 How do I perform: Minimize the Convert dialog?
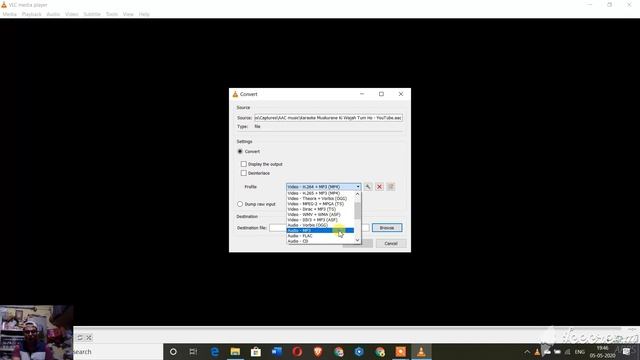(362, 94)
